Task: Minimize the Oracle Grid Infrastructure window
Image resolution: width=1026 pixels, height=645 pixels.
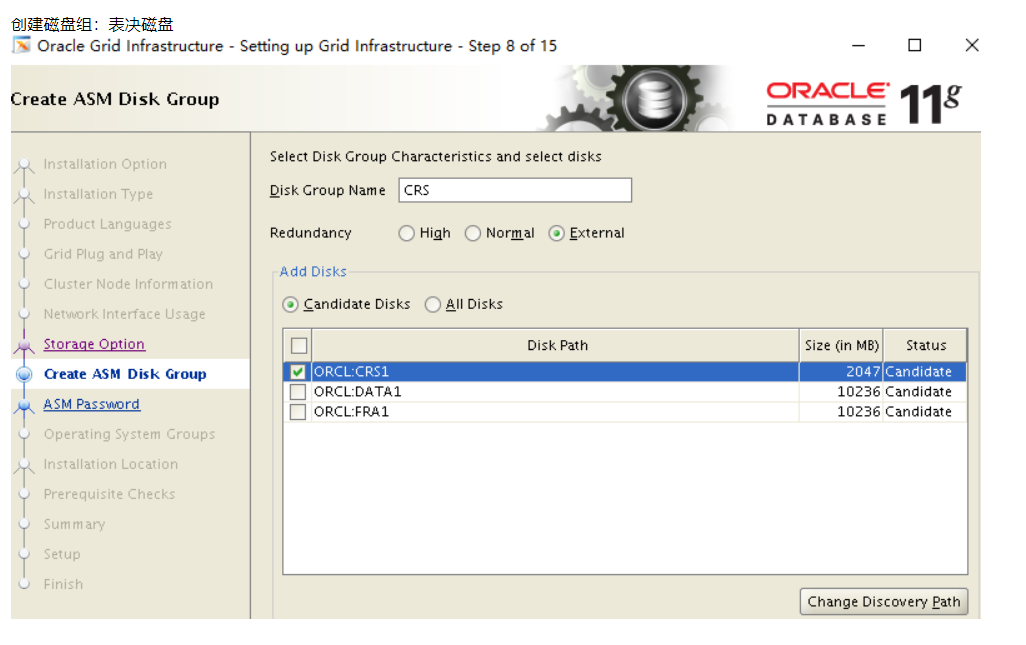Action: (858, 45)
